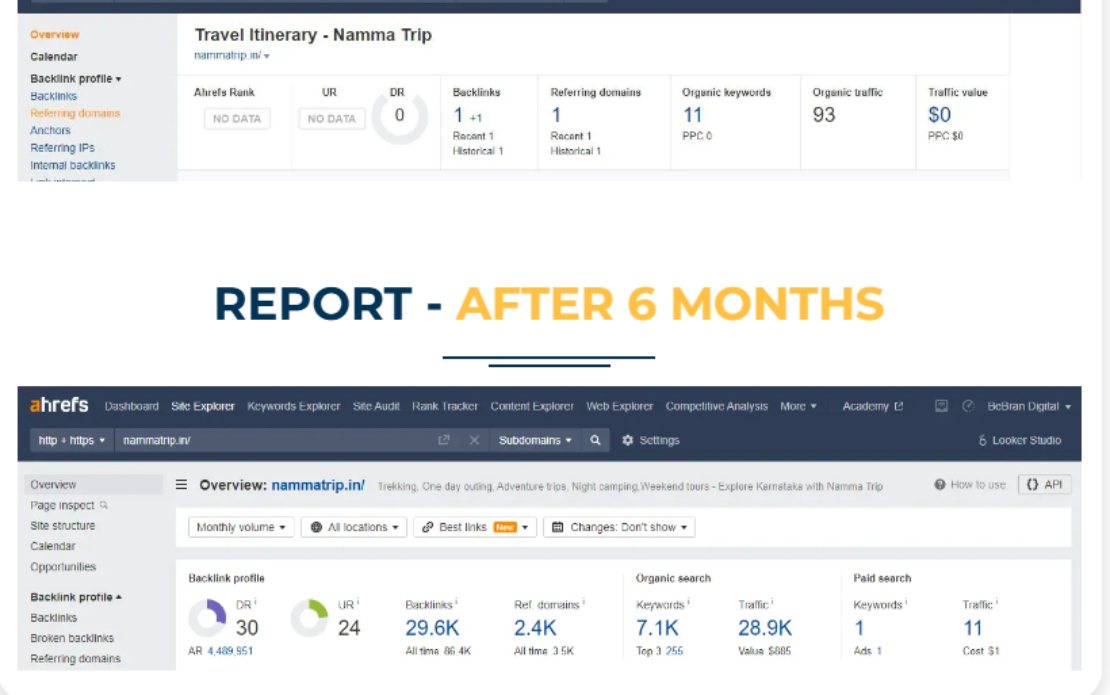Toggle the hamburger menu beside Overview

pos(181,485)
